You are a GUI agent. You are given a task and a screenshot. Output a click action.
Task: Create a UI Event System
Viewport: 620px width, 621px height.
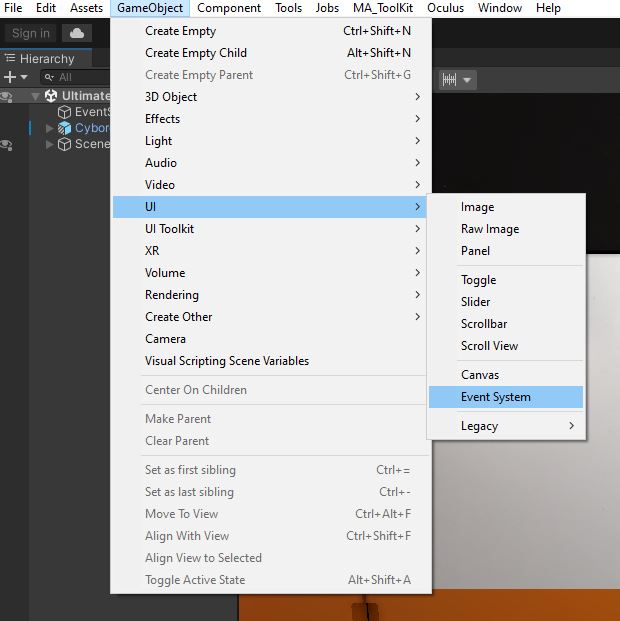[x=506, y=397]
